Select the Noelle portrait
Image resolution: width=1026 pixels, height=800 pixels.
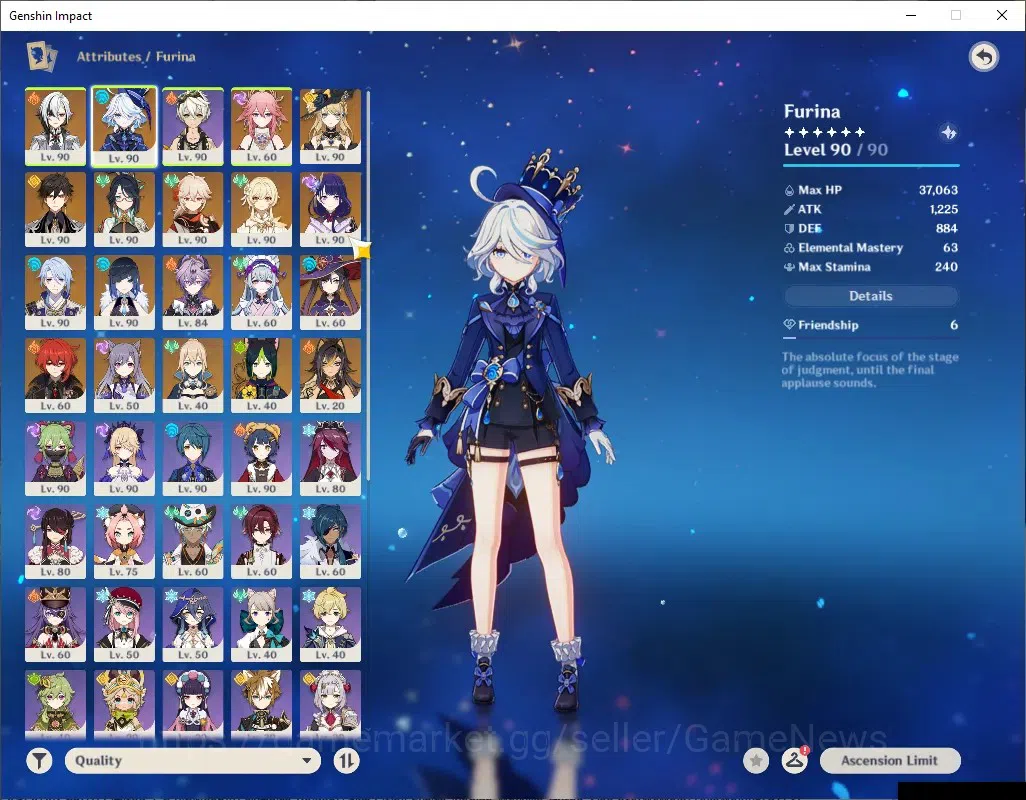pos(330,703)
